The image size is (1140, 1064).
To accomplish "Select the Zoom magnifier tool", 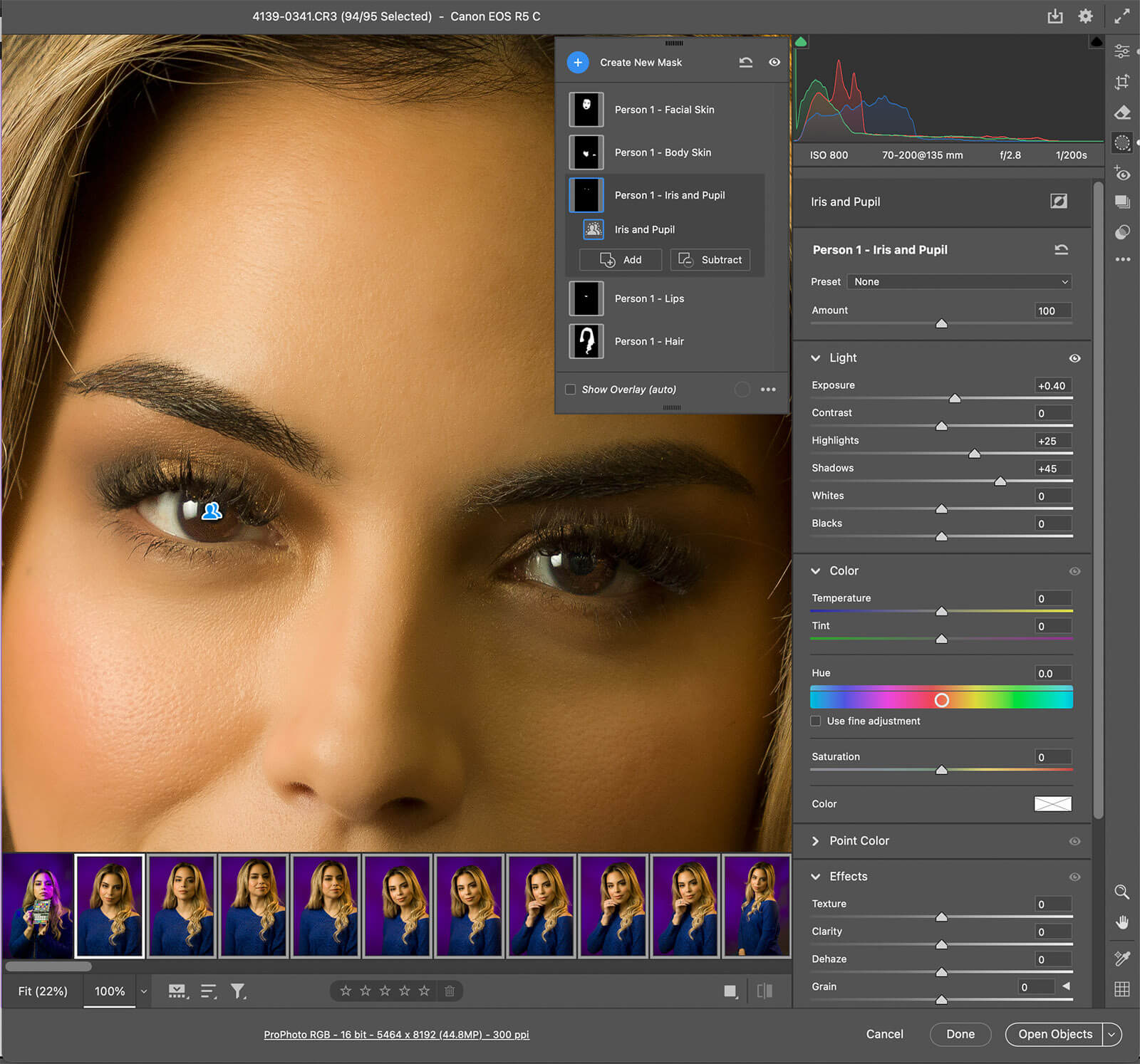I will pyautogui.click(x=1121, y=892).
